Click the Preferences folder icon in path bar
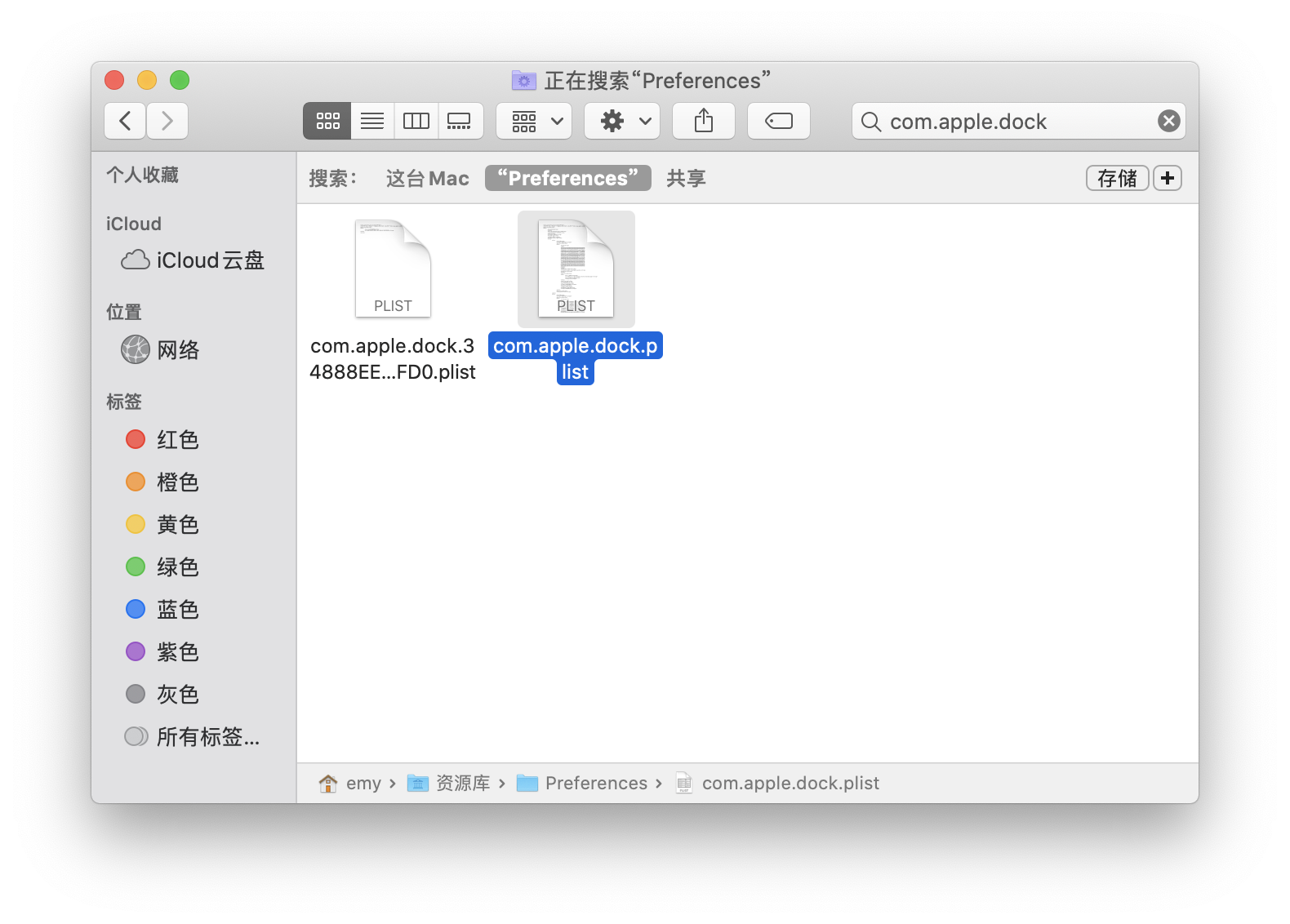 point(527,784)
